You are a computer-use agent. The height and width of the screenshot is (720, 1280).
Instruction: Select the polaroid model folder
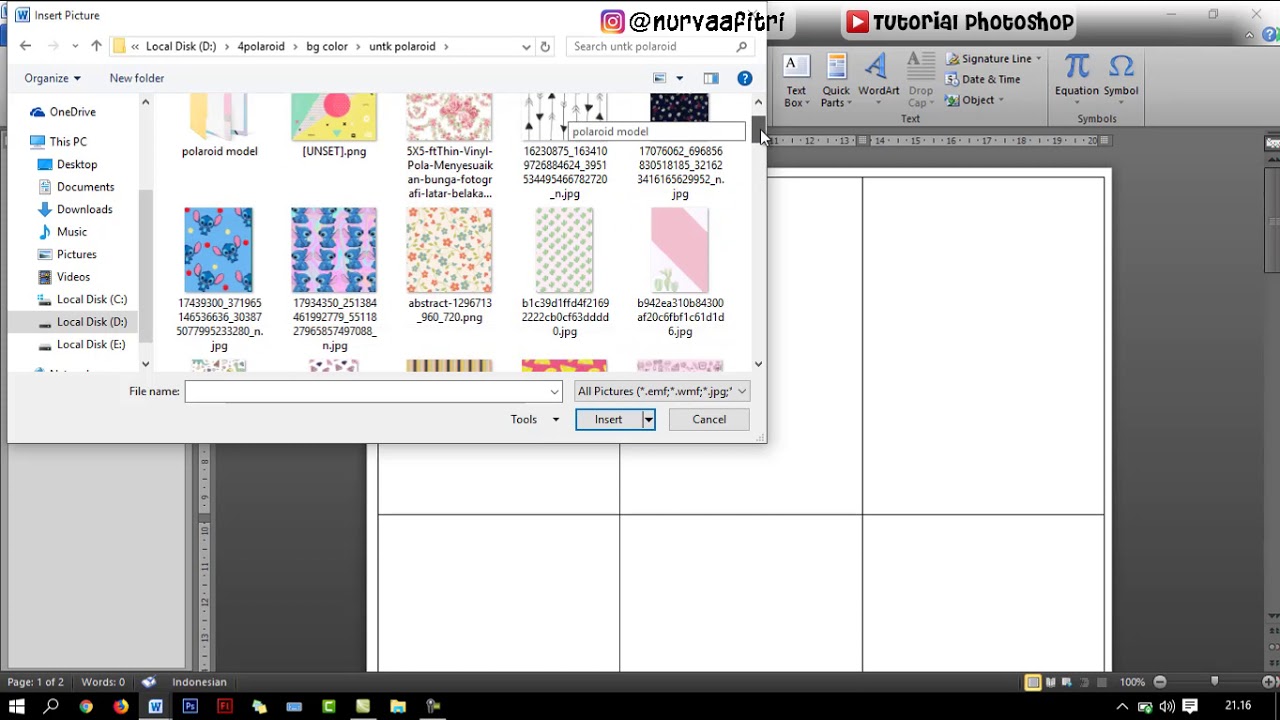[219, 125]
